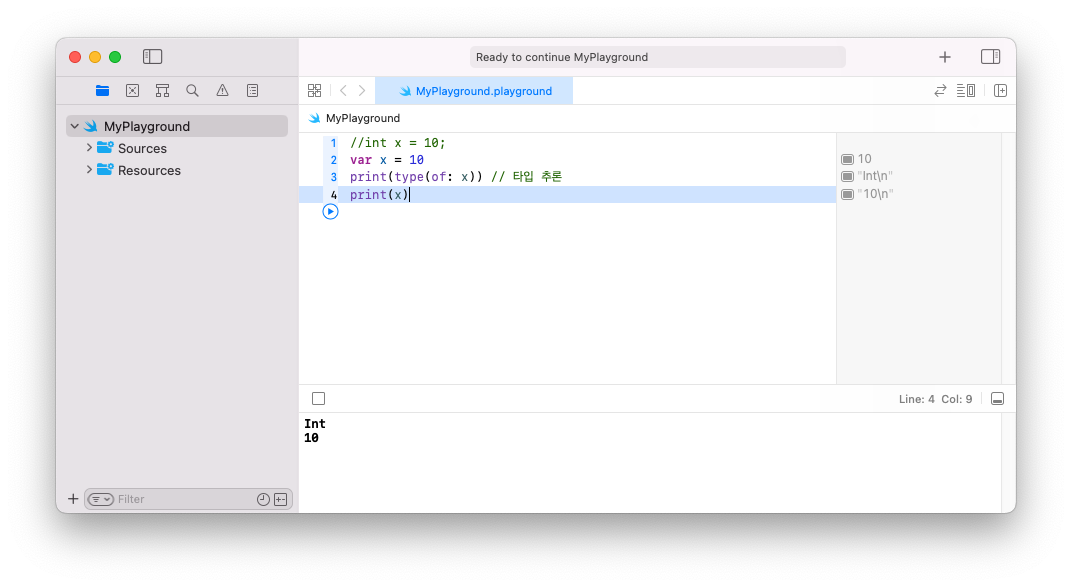
Task: Close the window with the red button
Action: click(x=75, y=57)
